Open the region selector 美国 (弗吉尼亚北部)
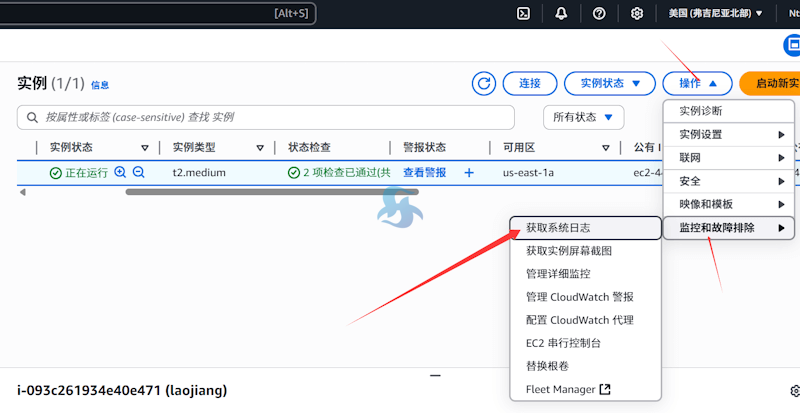This screenshot has width=800, height=413. pyautogui.click(x=715, y=14)
